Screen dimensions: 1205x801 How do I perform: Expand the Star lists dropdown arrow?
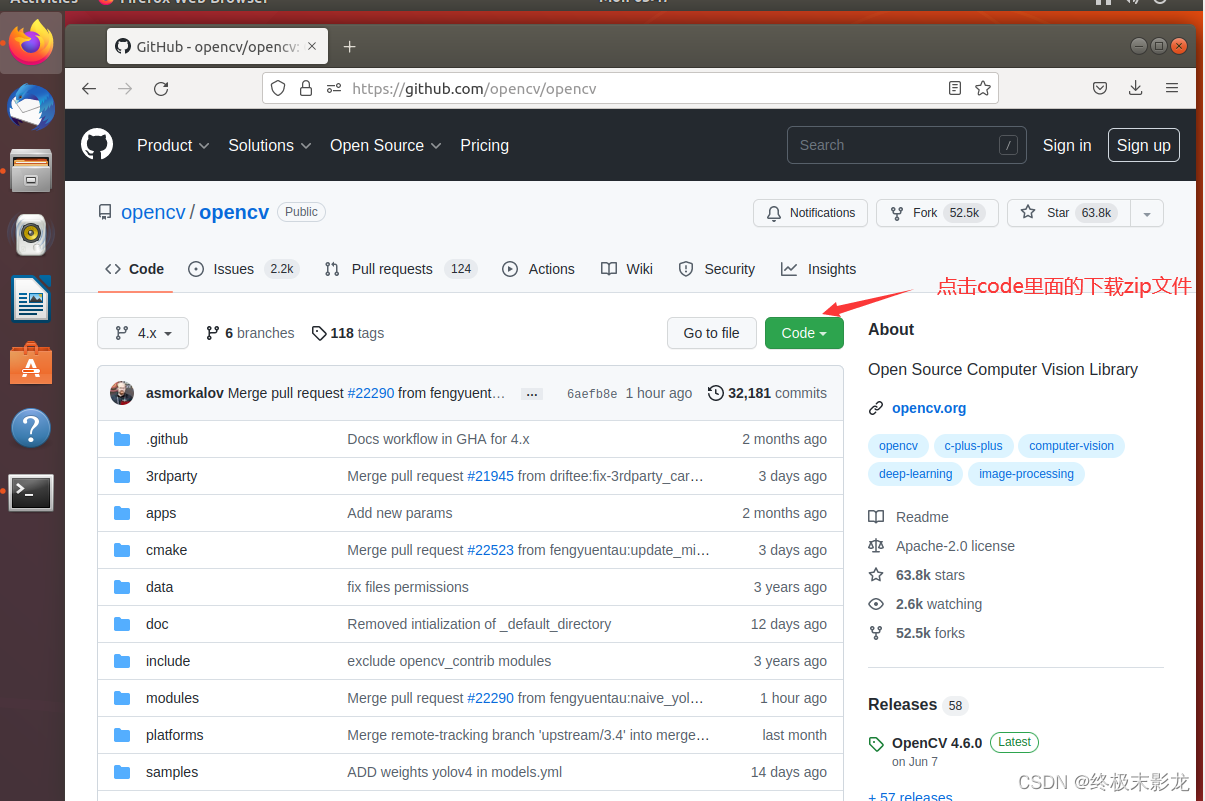pyautogui.click(x=1147, y=213)
